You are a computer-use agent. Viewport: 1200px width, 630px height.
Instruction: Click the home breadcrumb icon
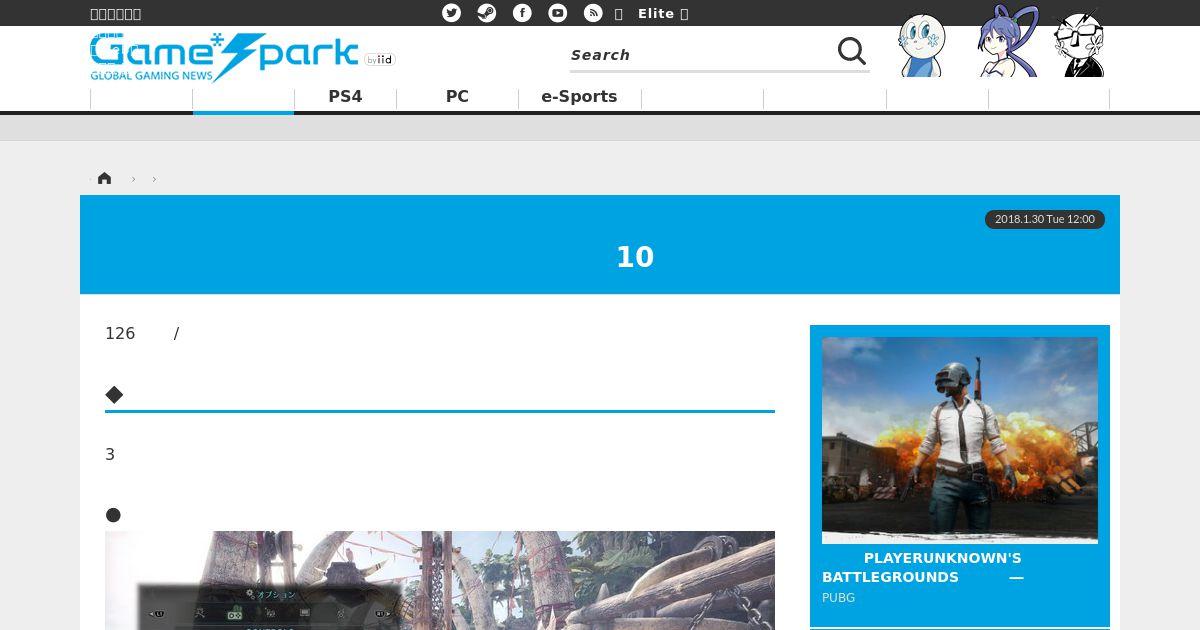pyautogui.click(x=104, y=178)
